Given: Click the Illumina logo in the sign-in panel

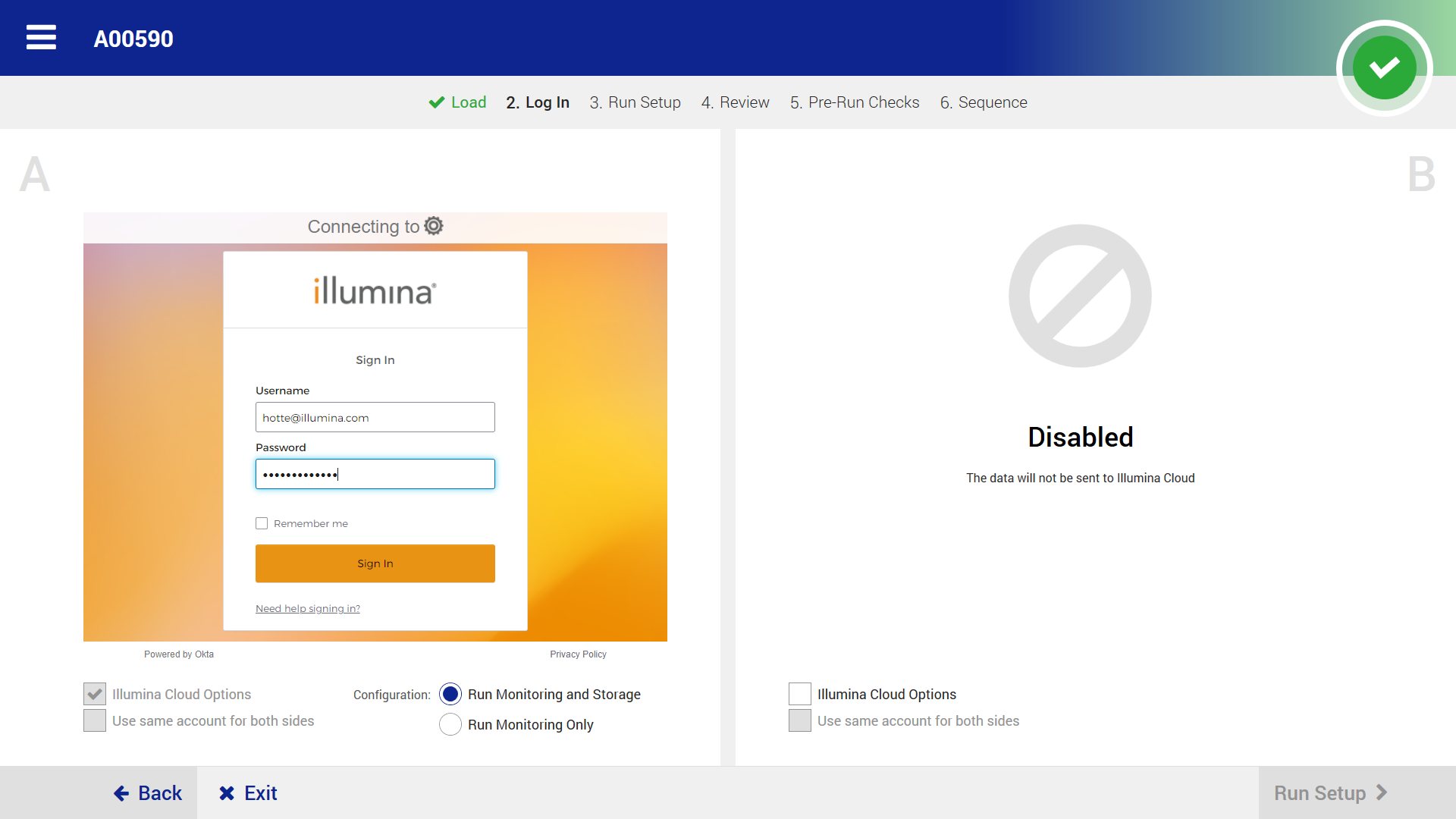Looking at the screenshot, I should pyautogui.click(x=375, y=291).
